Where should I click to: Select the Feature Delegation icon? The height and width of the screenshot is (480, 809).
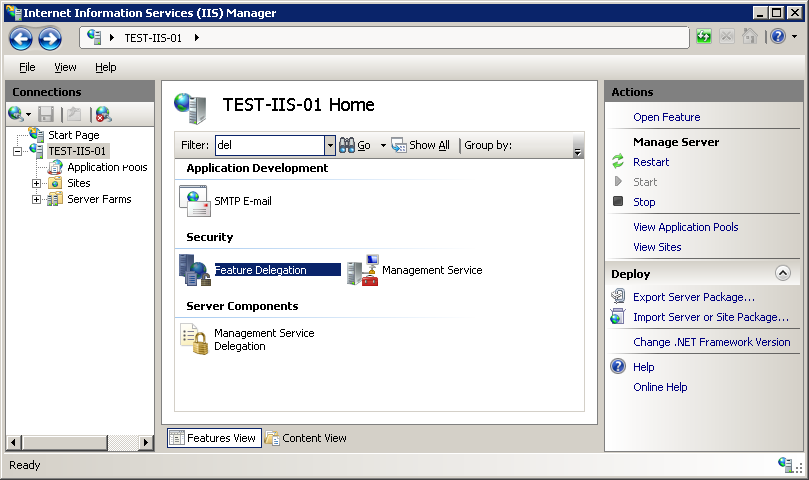point(195,270)
